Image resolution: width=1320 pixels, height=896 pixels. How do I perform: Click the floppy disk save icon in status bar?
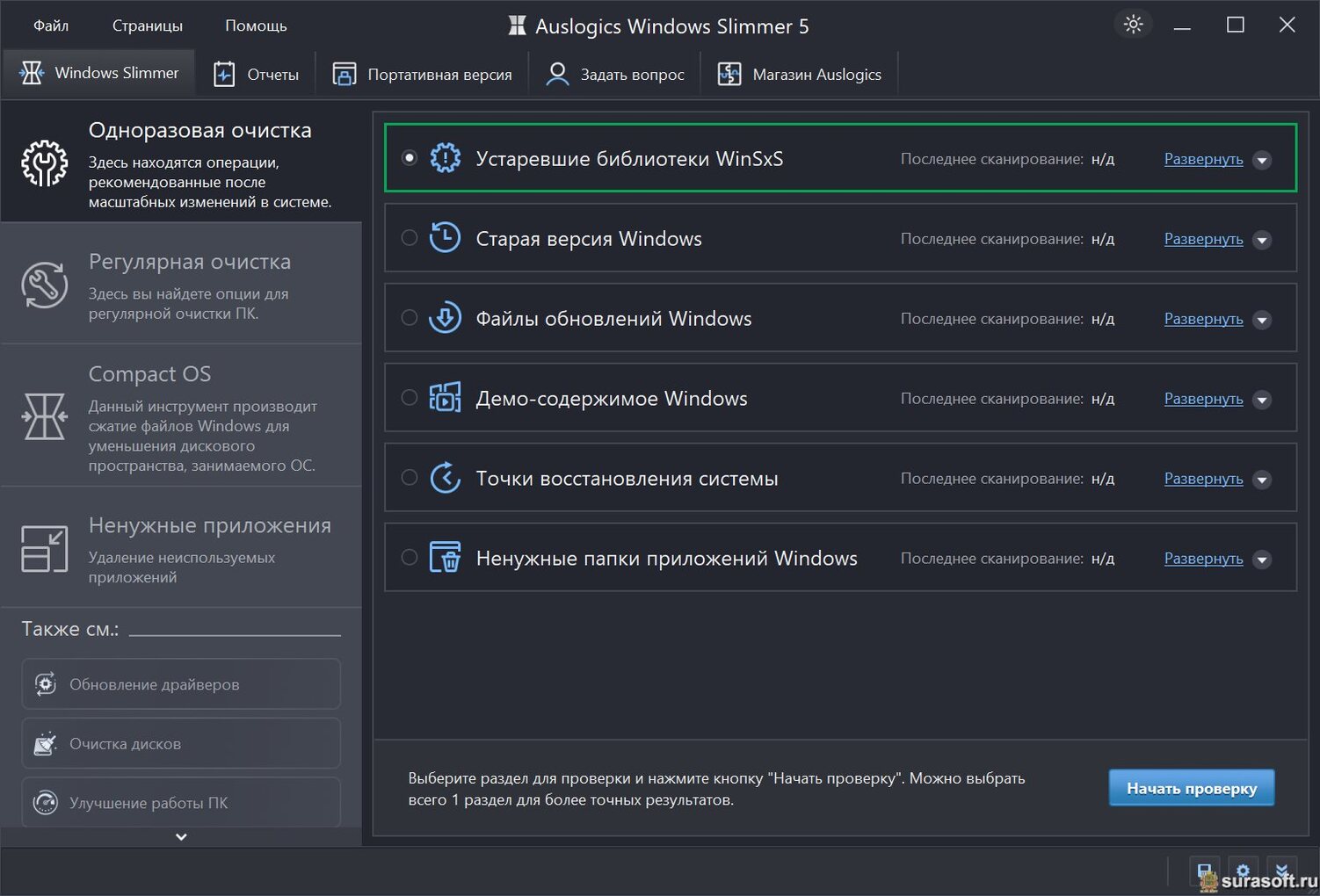[x=1204, y=871]
